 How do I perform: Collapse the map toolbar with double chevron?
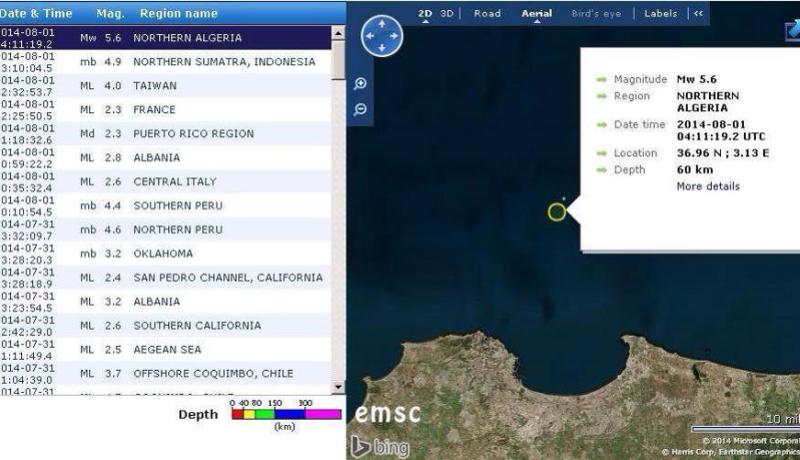pyautogui.click(x=697, y=14)
